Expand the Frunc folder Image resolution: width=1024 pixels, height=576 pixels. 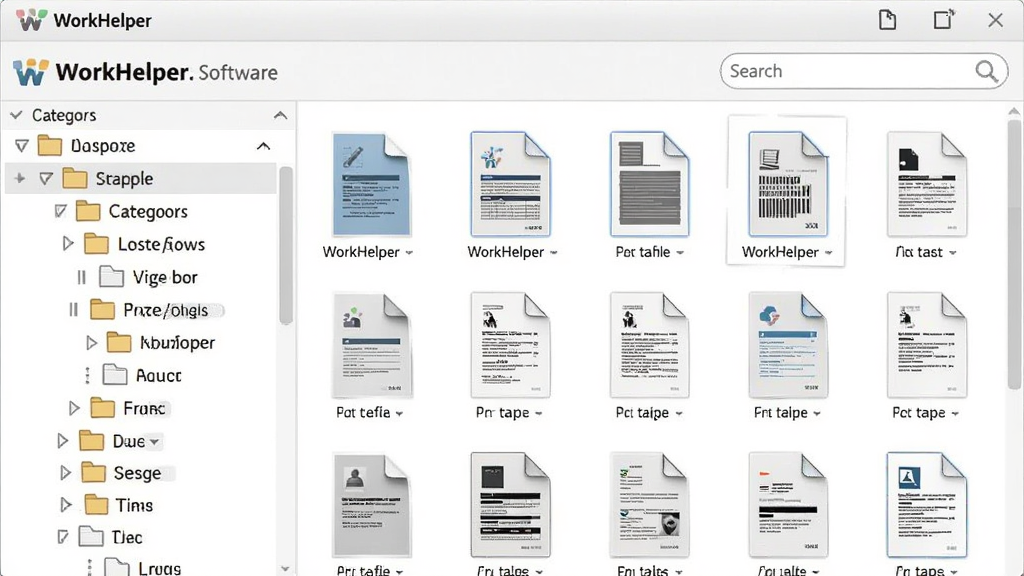[x=74, y=408]
